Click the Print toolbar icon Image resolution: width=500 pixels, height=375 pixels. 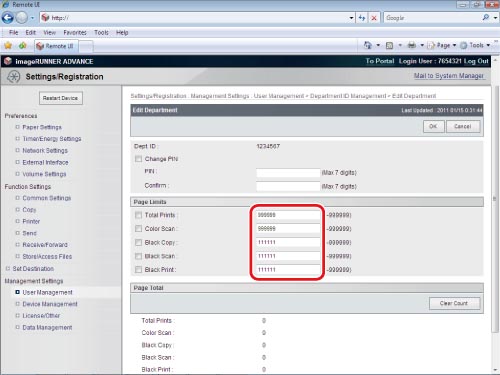[x=412, y=45]
